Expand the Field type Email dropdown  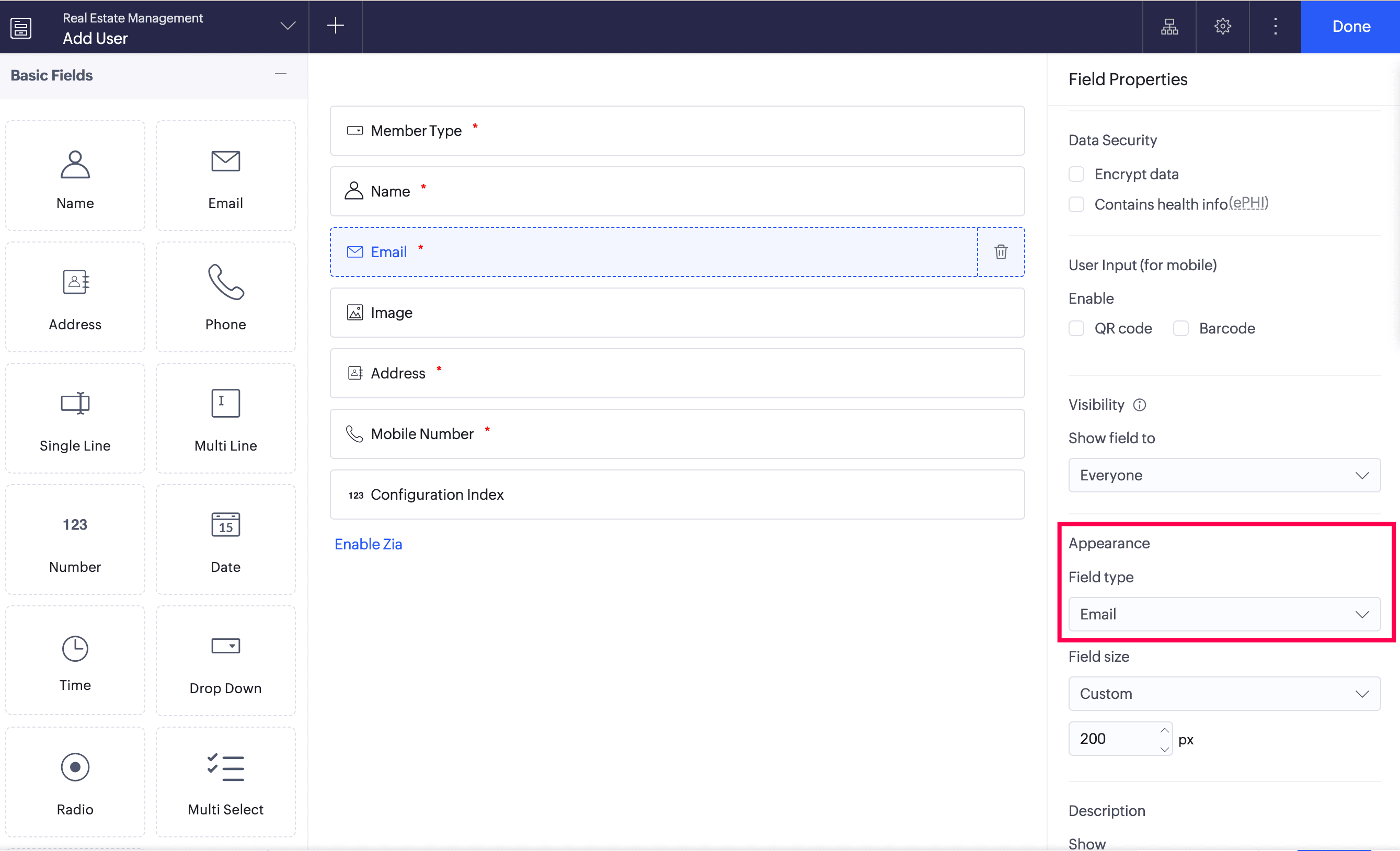tap(1224, 614)
